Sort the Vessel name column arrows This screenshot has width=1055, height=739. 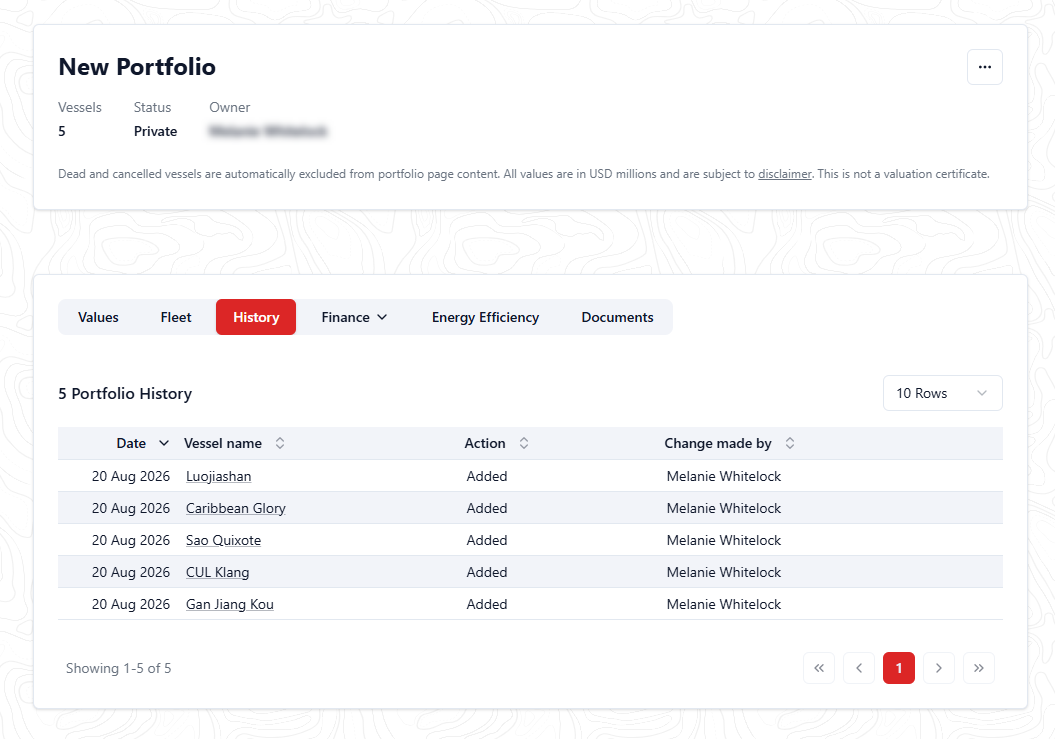(x=280, y=443)
